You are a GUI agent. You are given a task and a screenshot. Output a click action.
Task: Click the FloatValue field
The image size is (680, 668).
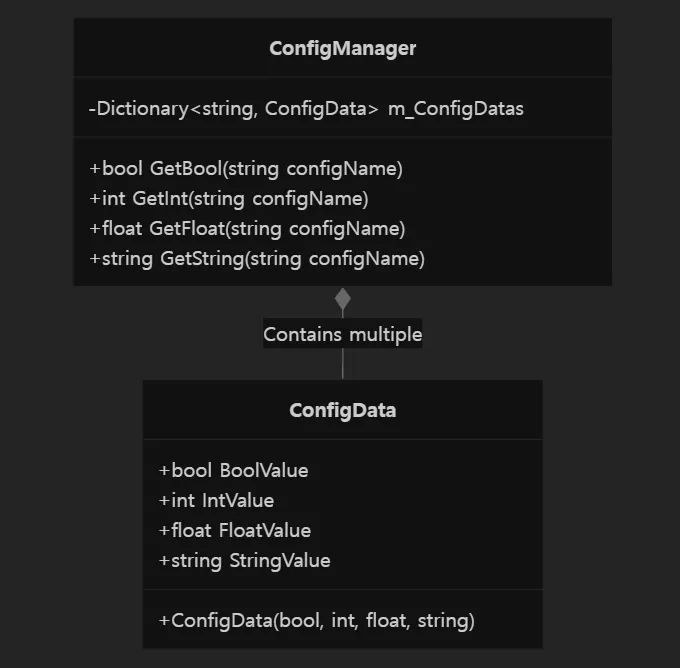(x=235, y=531)
